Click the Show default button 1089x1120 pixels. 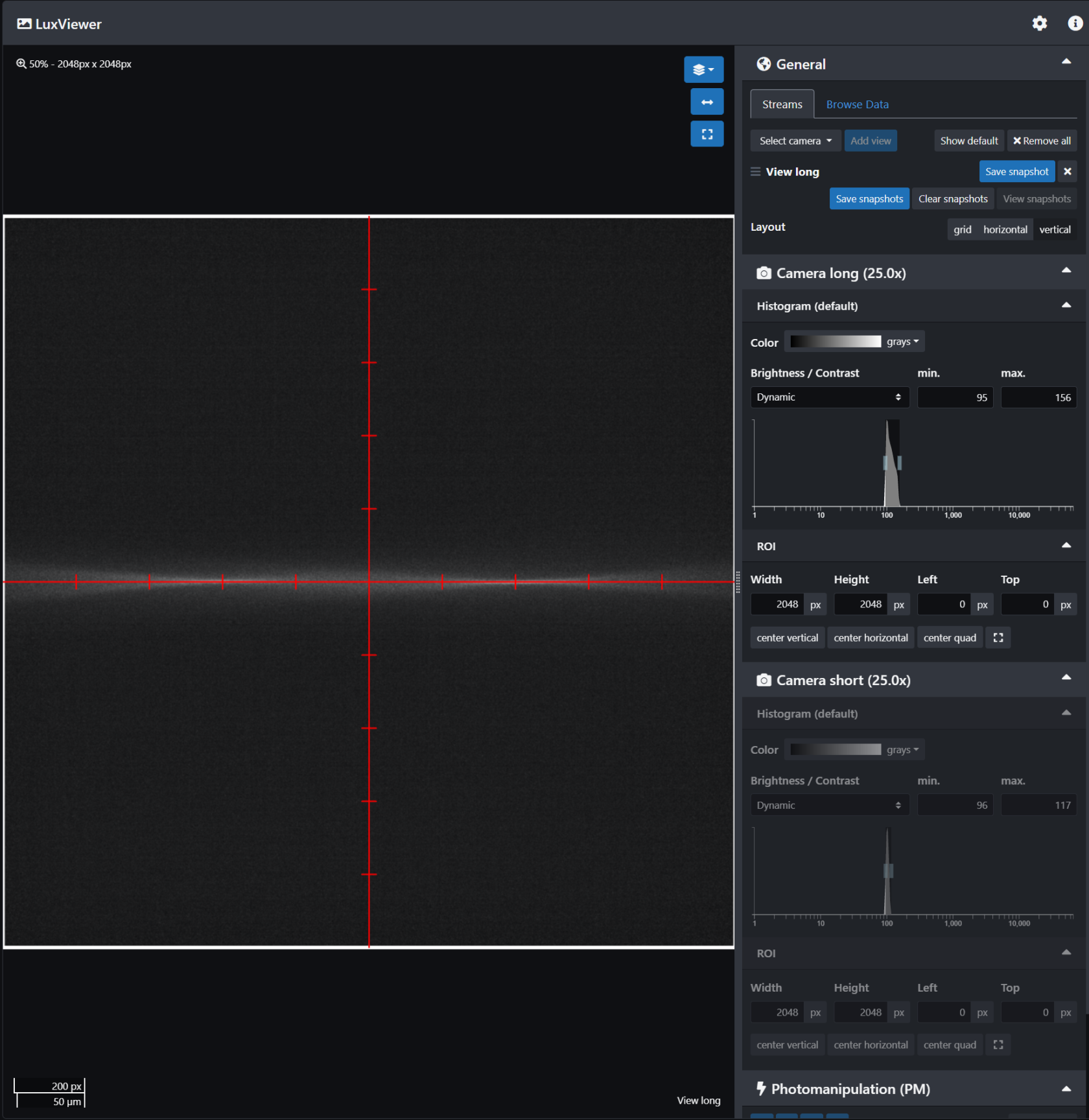(968, 141)
